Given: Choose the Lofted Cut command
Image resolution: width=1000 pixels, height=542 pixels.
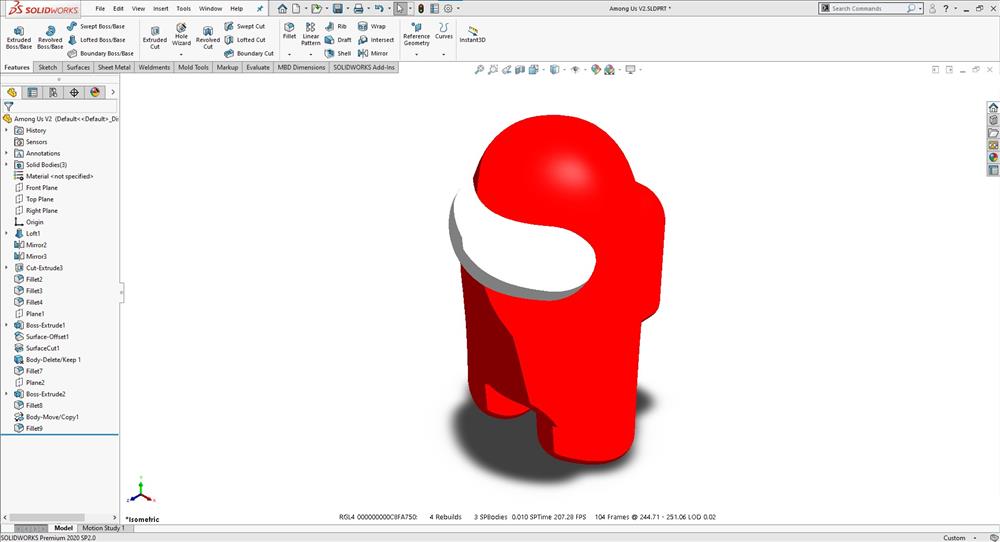Looking at the screenshot, I should (x=245, y=40).
